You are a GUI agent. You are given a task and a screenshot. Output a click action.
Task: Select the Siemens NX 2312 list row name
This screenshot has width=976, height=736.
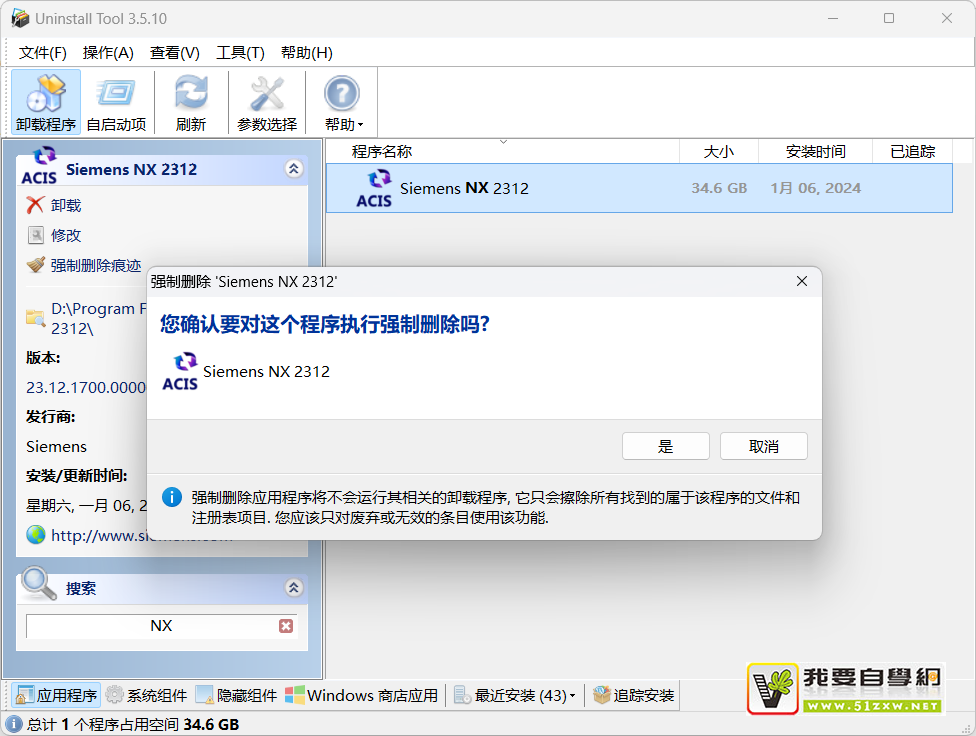464,188
